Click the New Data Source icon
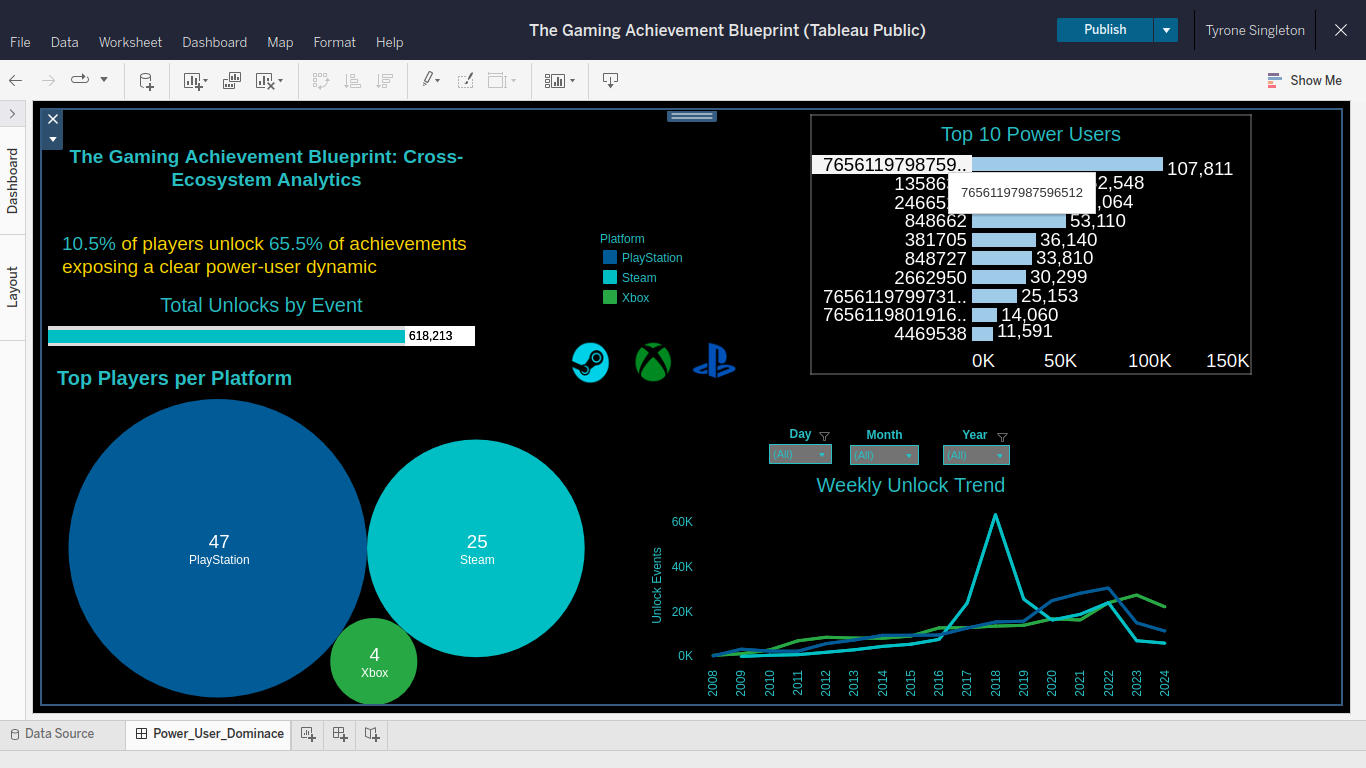 click(146, 80)
